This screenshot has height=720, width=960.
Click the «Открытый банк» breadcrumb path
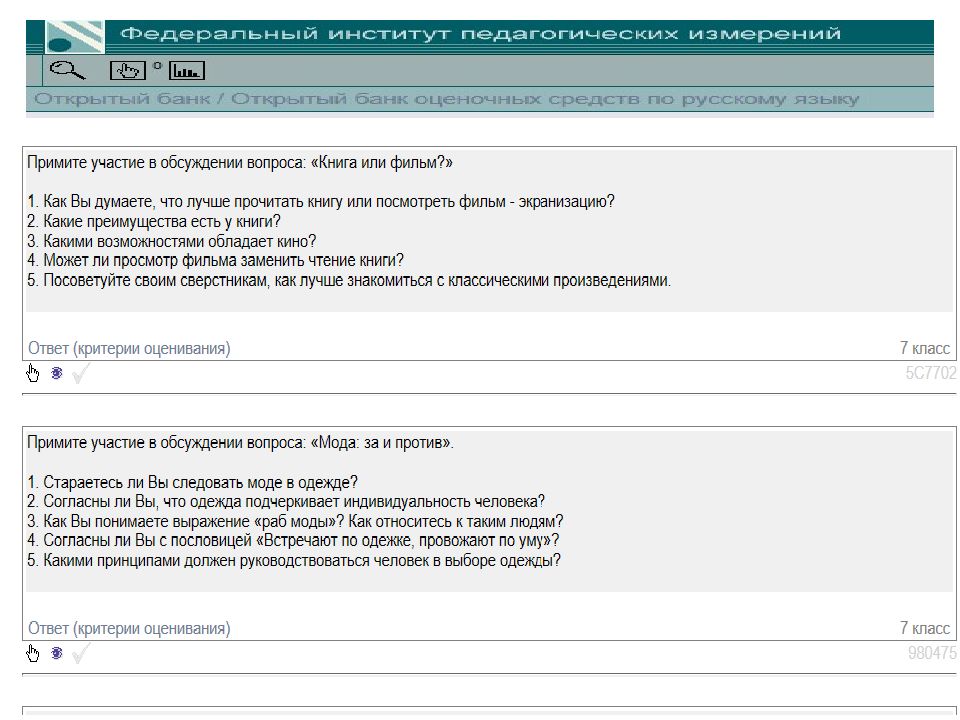coord(446,99)
